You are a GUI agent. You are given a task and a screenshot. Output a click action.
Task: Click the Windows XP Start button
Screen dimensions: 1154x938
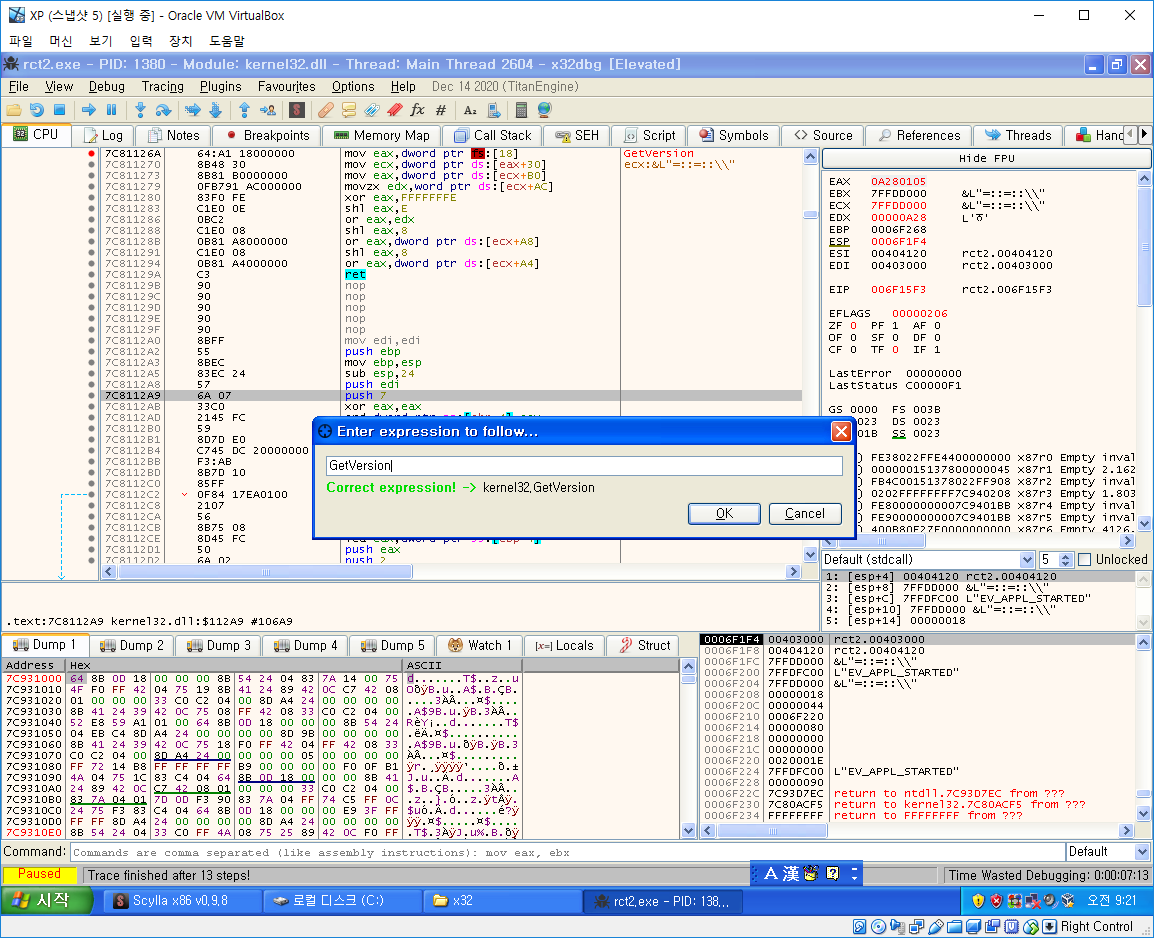coord(47,900)
